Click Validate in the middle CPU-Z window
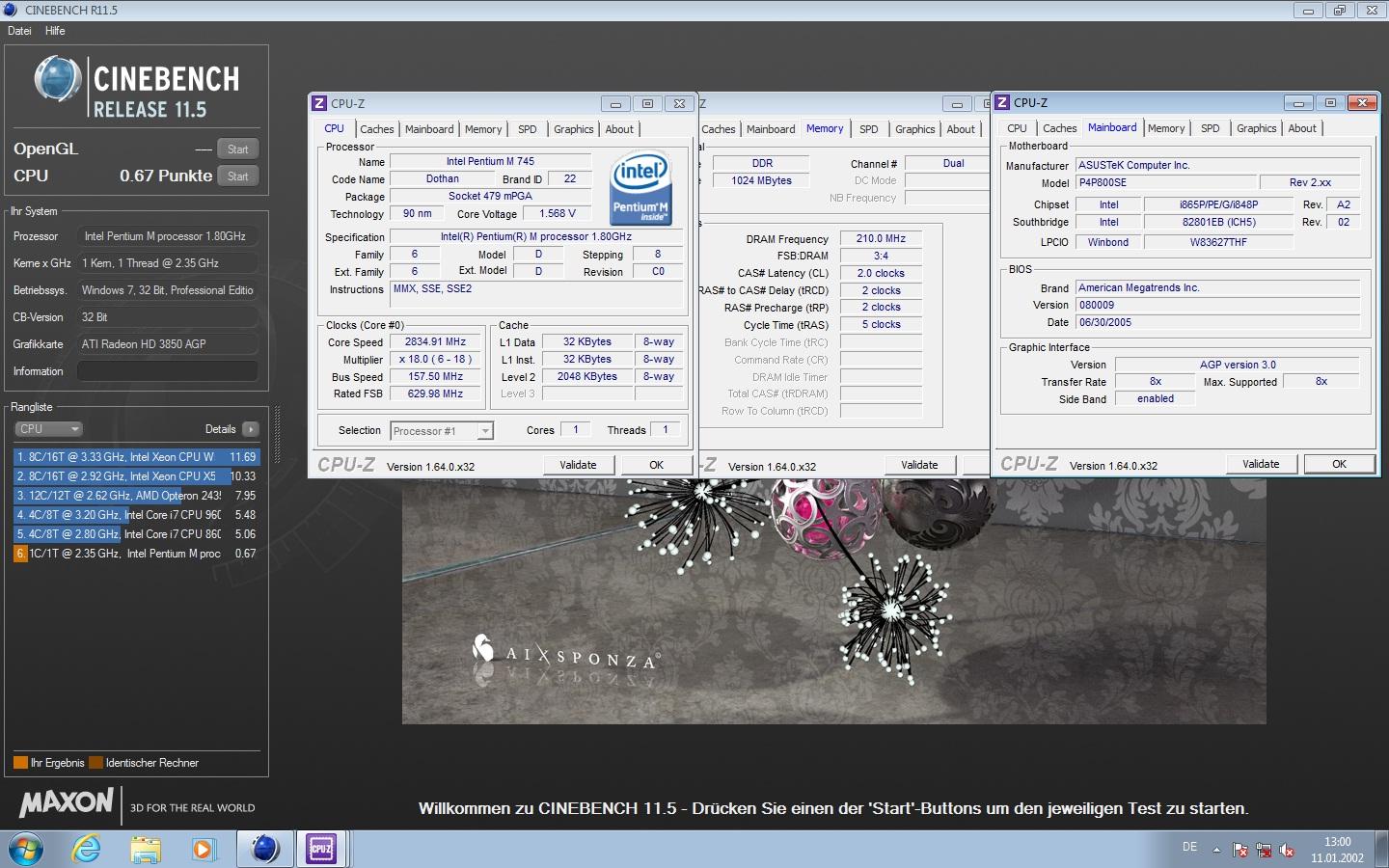1389x868 pixels. [919, 465]
